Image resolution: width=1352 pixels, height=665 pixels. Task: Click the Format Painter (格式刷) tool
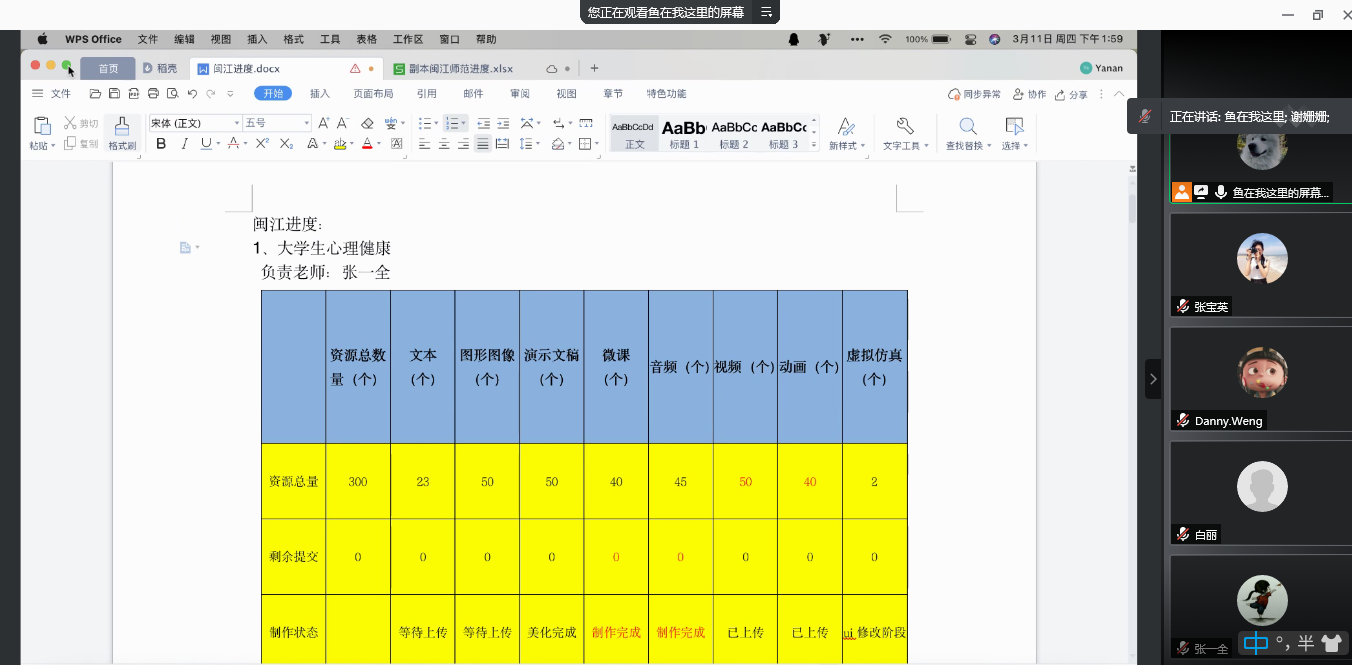click(122, 131)
